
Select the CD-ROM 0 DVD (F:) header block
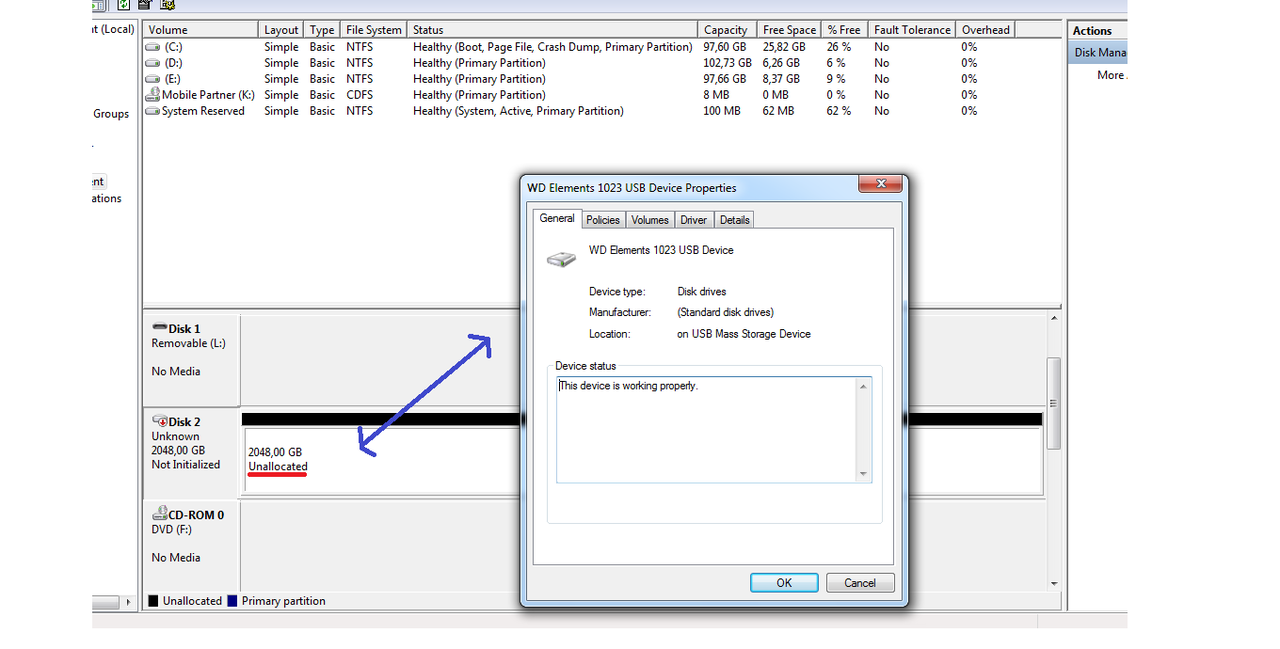191,547
